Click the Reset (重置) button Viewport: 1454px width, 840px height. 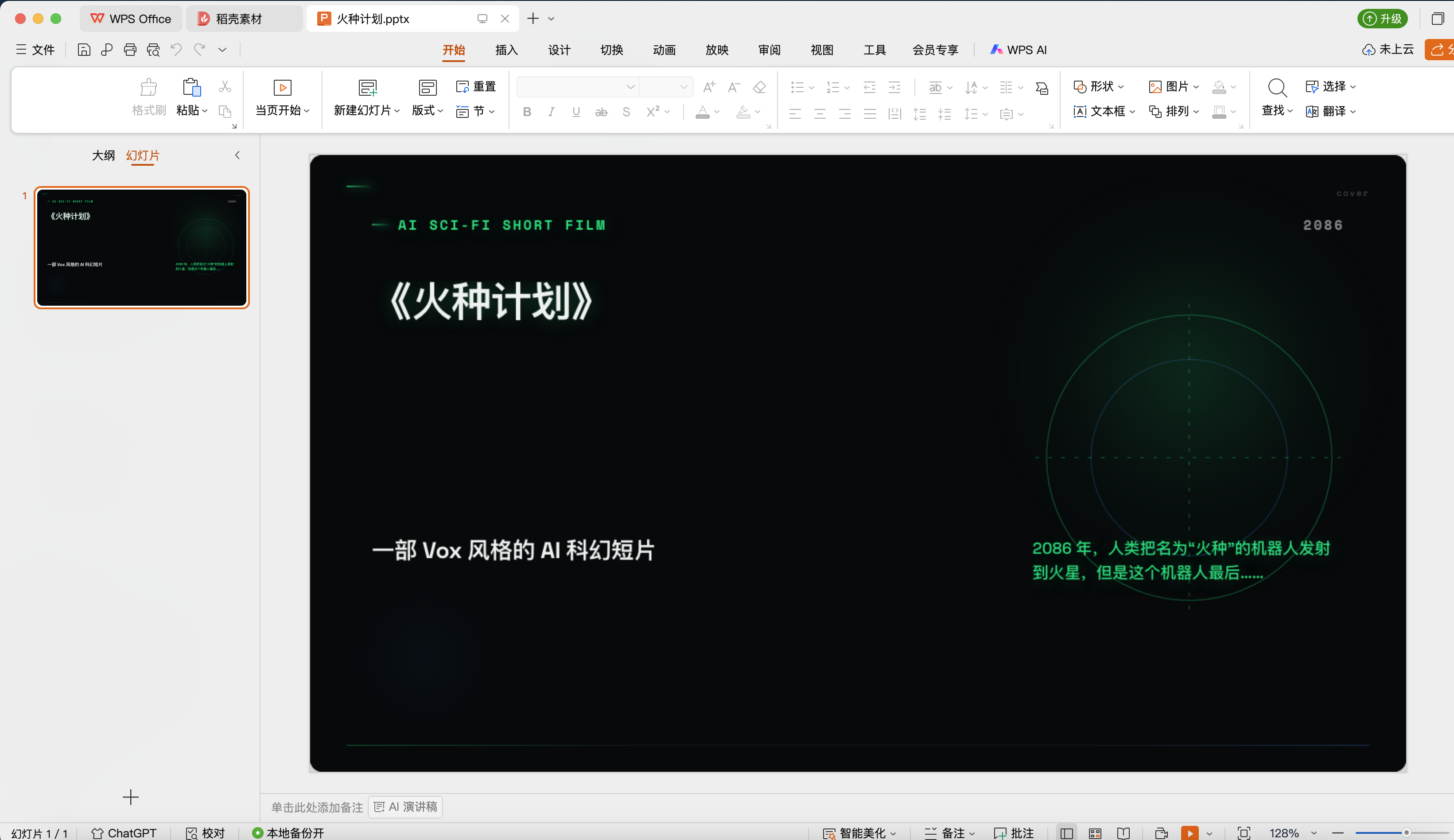[476, 86]
